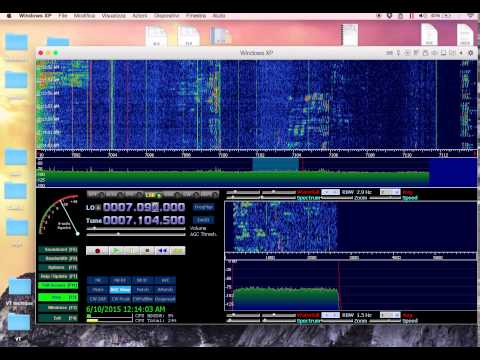Toggle AFC button
480x360 pixels.
pyautogui.click(x=165, y=280)
